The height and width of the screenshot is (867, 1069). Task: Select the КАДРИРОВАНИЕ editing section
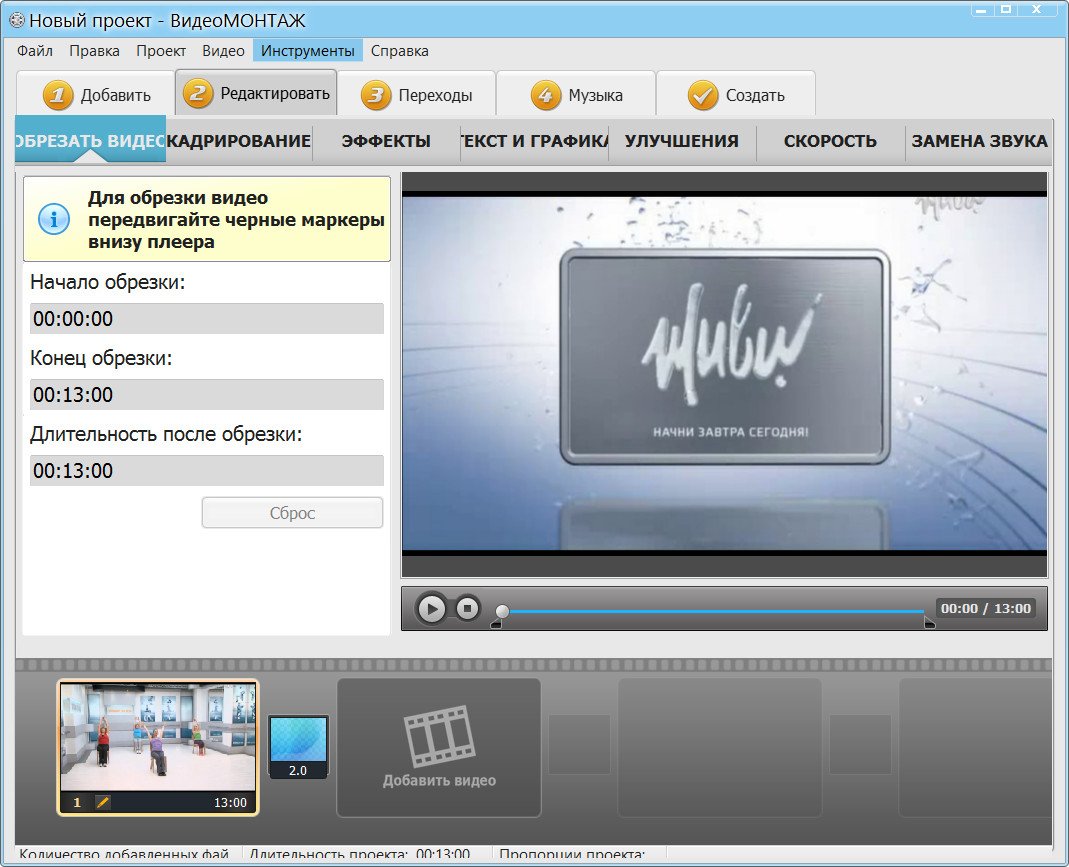tap(239, 141)
